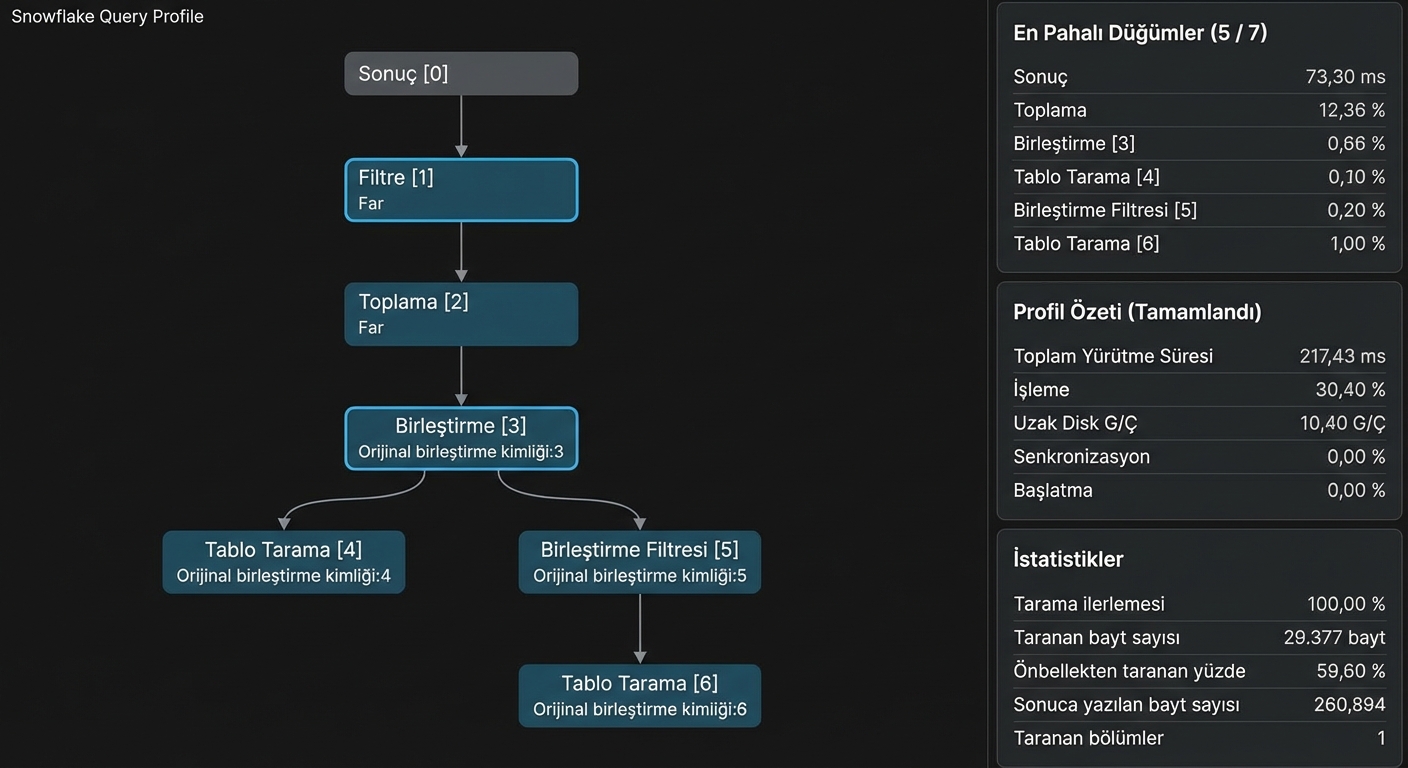1408x768 pixels.
Task: Collapse the İstatistikler panel header
Action: point(1068,560)
